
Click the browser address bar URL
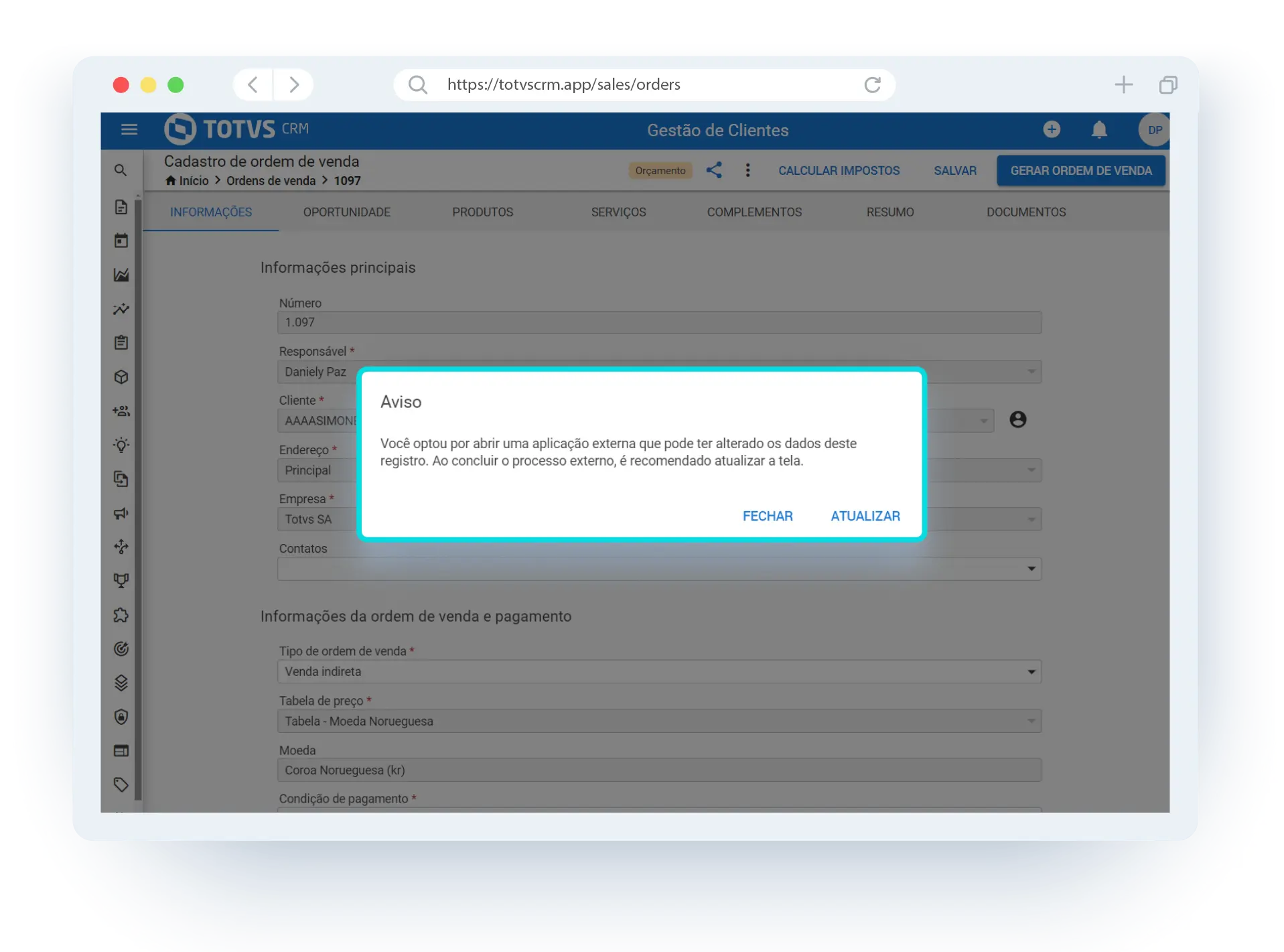(563, 84)
